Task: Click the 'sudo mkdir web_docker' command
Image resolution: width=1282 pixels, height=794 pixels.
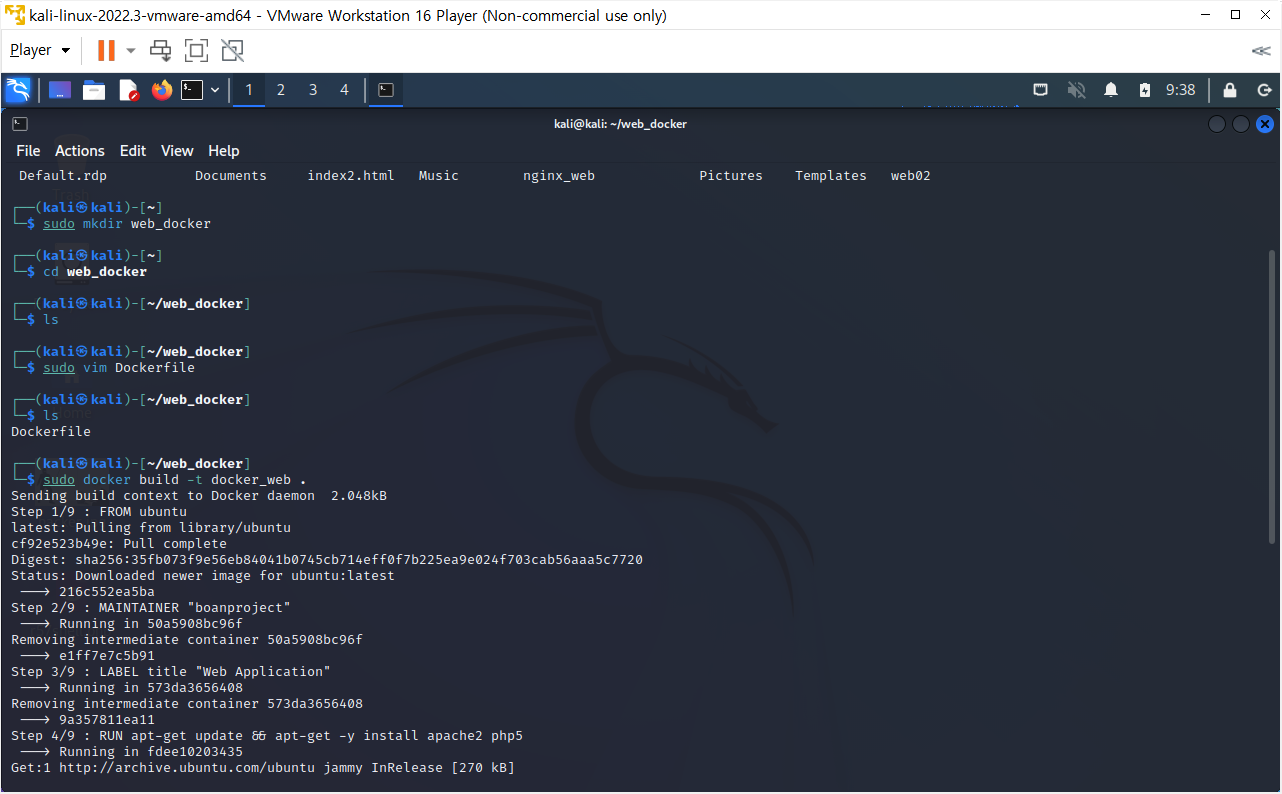Action: click(127, 224)
